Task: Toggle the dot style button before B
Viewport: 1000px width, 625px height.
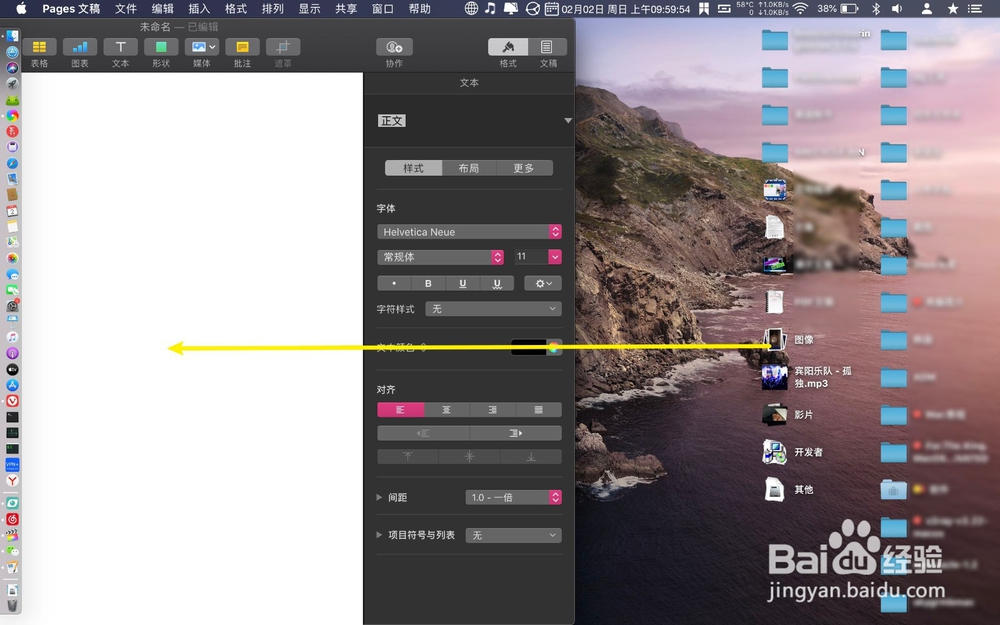Action: tap(394, 283)
